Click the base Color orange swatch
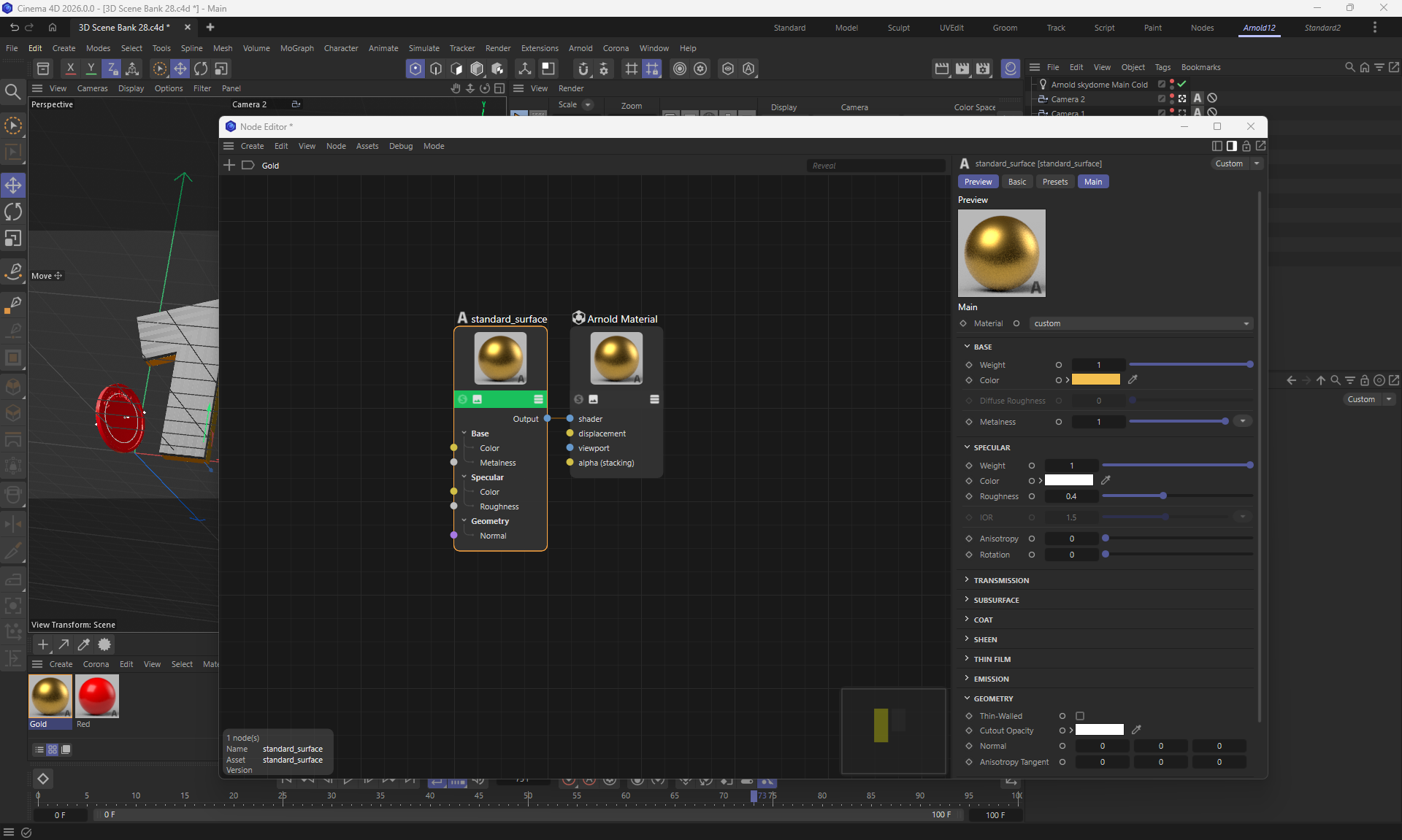This screenshot has width=1402, height=840. (x=1095, y=379)
